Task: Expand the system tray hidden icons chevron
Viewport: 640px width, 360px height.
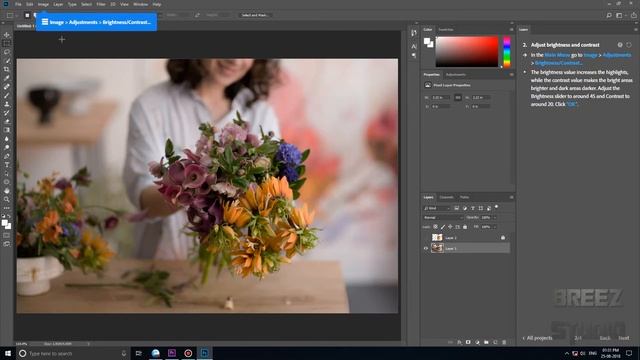Action: click(567, 353)
